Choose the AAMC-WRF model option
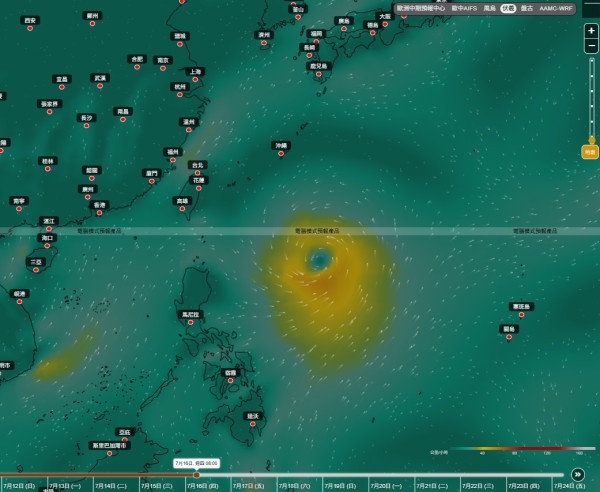 click(x=556, y=8)
